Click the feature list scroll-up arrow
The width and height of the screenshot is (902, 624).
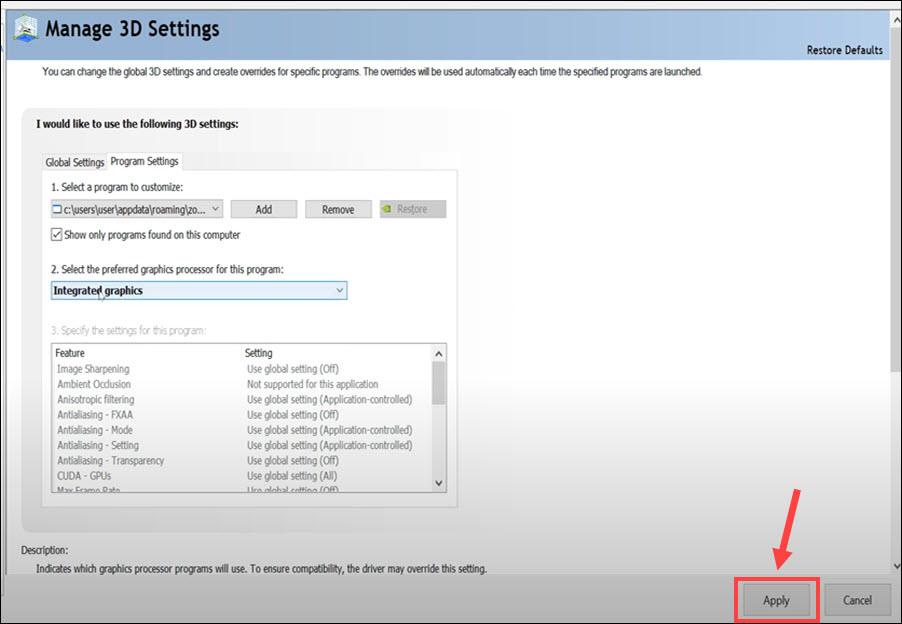click(x=438, y=352)
